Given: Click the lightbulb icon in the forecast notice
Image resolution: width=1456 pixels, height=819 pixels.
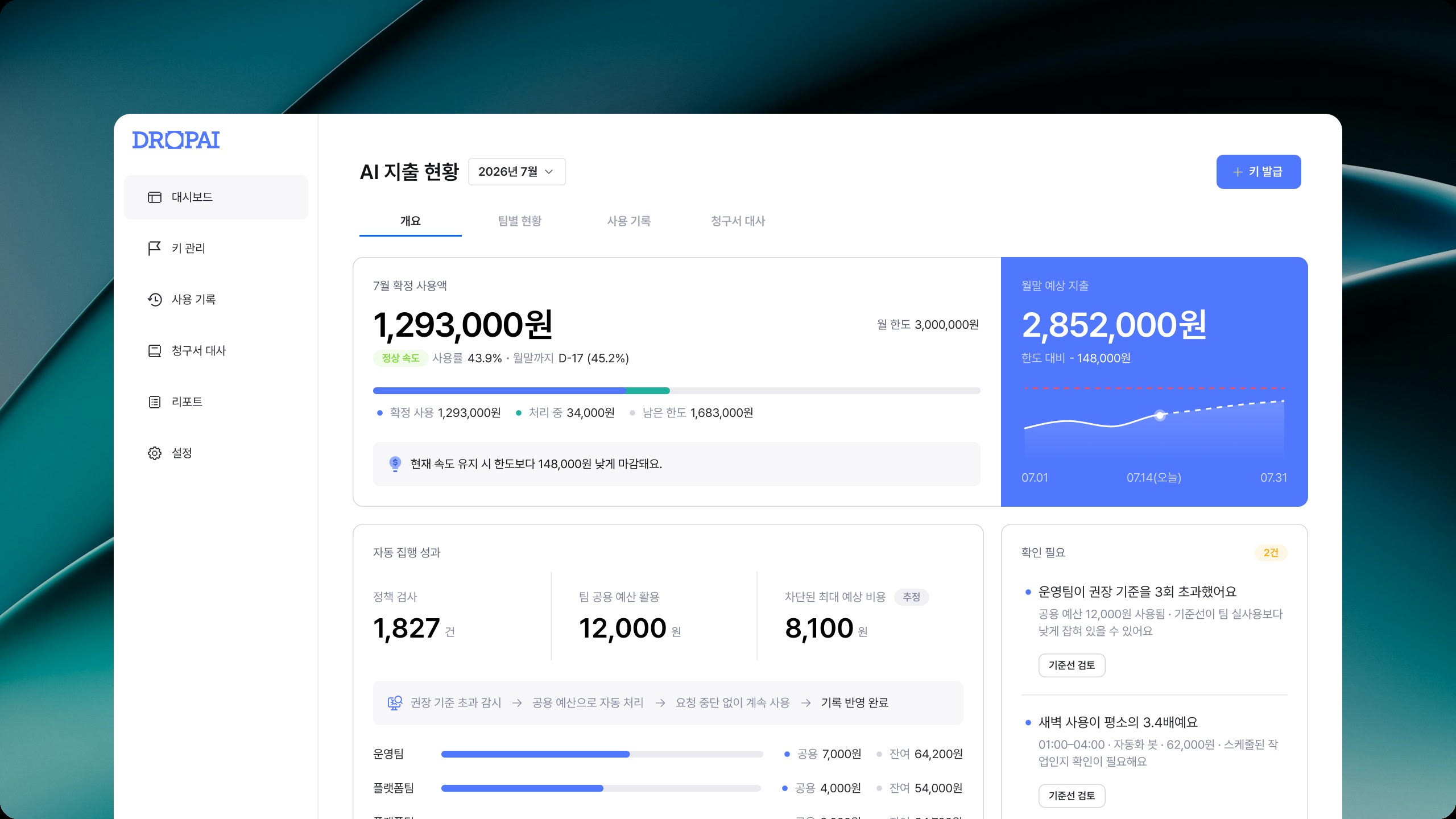Looking at the screenshot, I should [395, 464].
